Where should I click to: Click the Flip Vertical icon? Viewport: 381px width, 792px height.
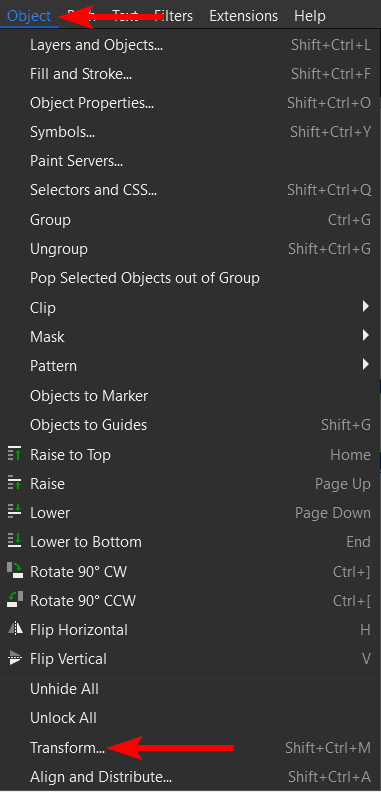pos(14,659)
